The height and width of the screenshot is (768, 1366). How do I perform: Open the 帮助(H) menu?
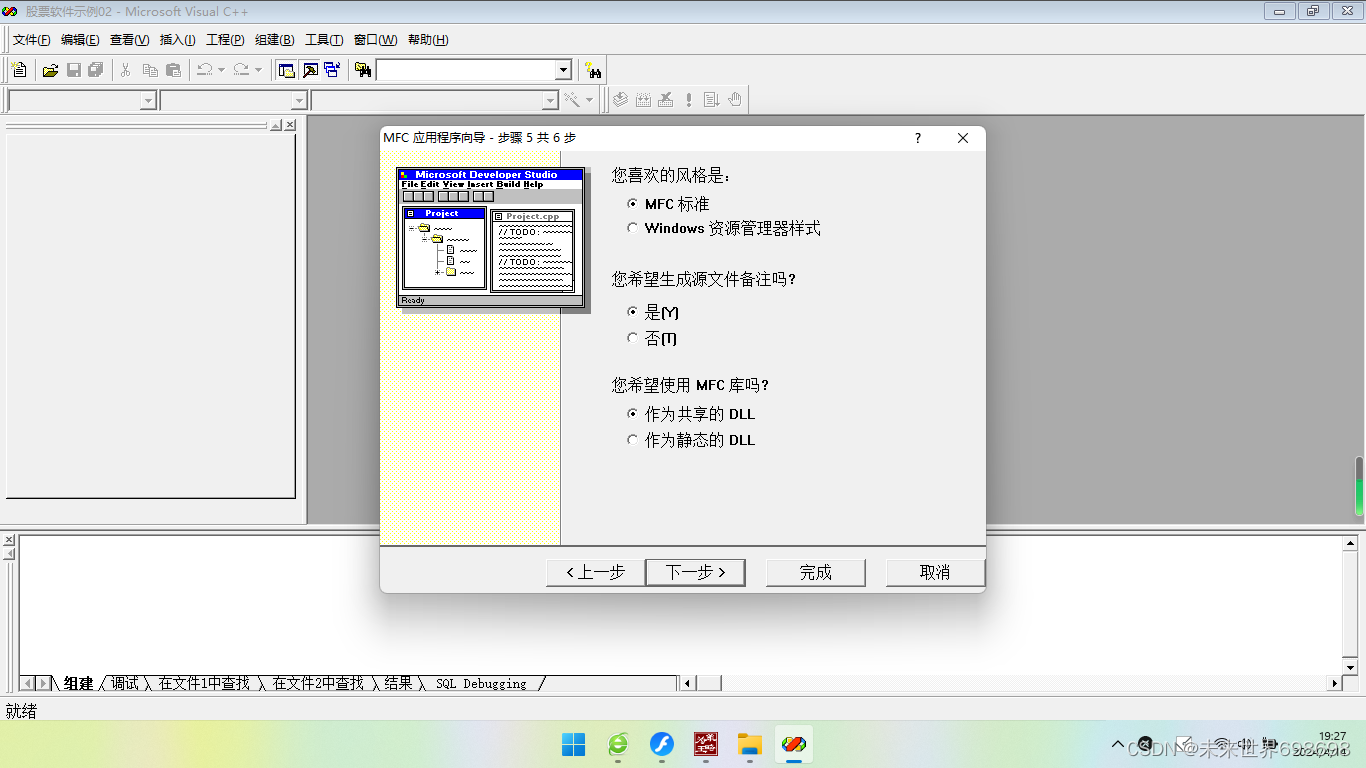click(x=428, y=40)
